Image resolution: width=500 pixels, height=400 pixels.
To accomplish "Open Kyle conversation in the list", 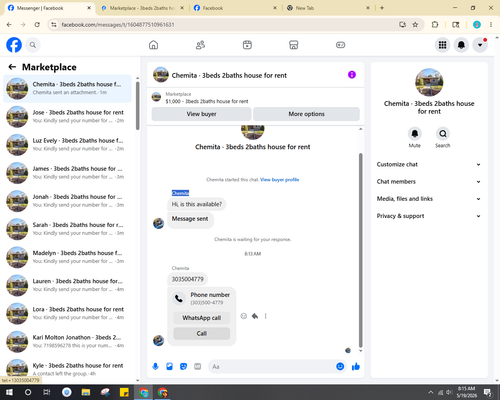I will pos(67,369).
